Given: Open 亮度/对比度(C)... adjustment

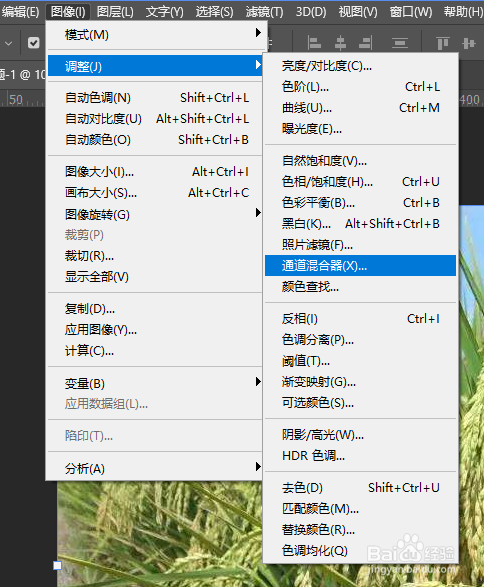Looking at the screenshot, I should click(x=360, y=66).
